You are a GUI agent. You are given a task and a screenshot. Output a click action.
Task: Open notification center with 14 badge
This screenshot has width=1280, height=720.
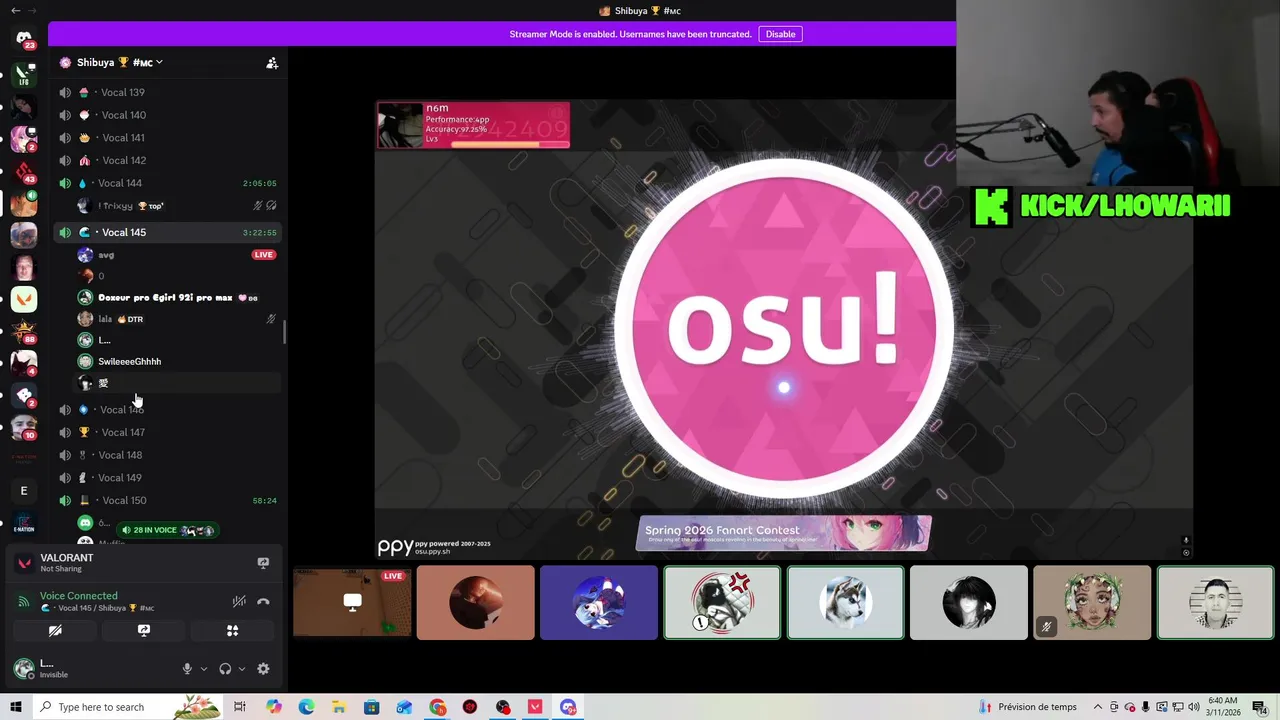tap(1260, 707)
